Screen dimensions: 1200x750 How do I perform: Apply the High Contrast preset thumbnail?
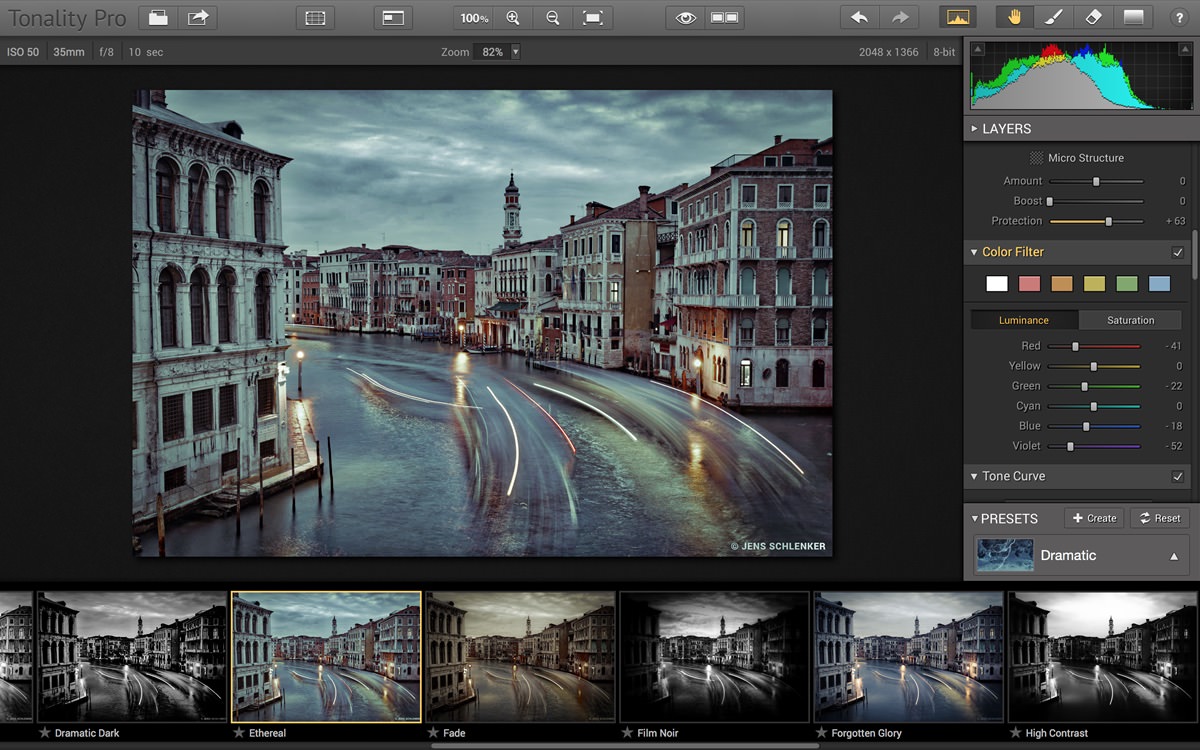click(x=1102, y=656)
